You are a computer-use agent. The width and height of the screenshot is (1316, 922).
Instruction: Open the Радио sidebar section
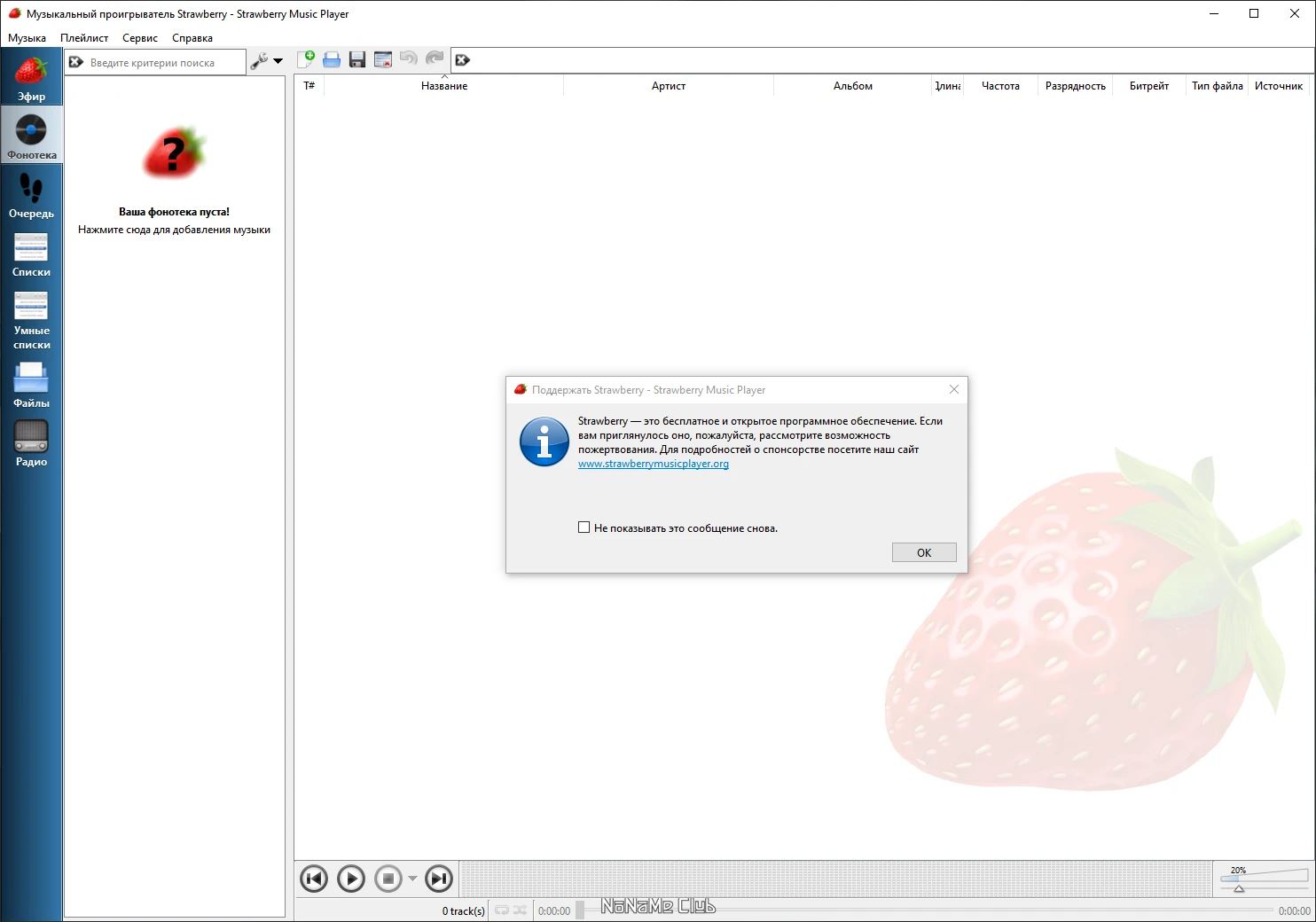[x=31, y=442]
